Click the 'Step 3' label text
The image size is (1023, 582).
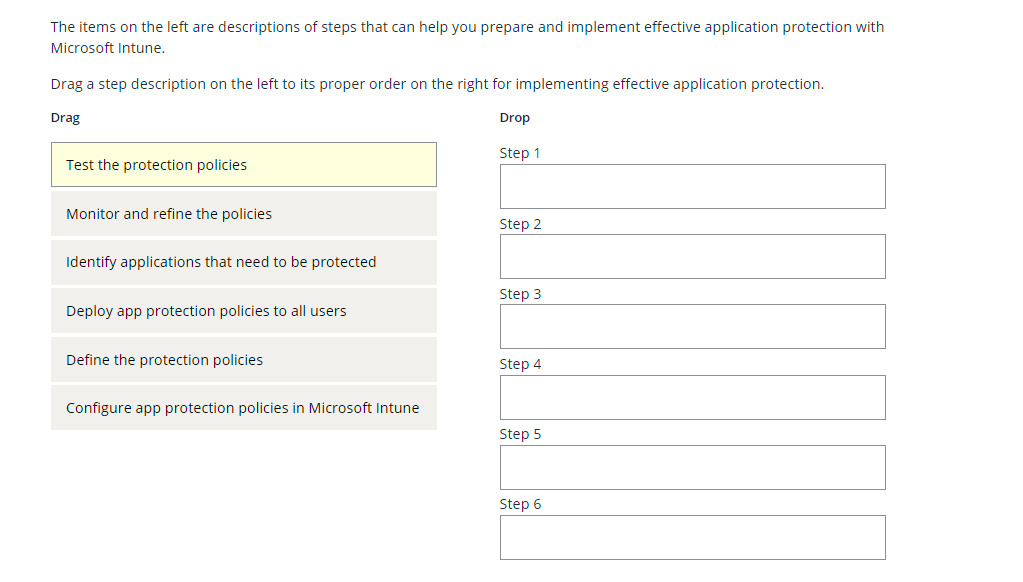(x=520, y=293)
